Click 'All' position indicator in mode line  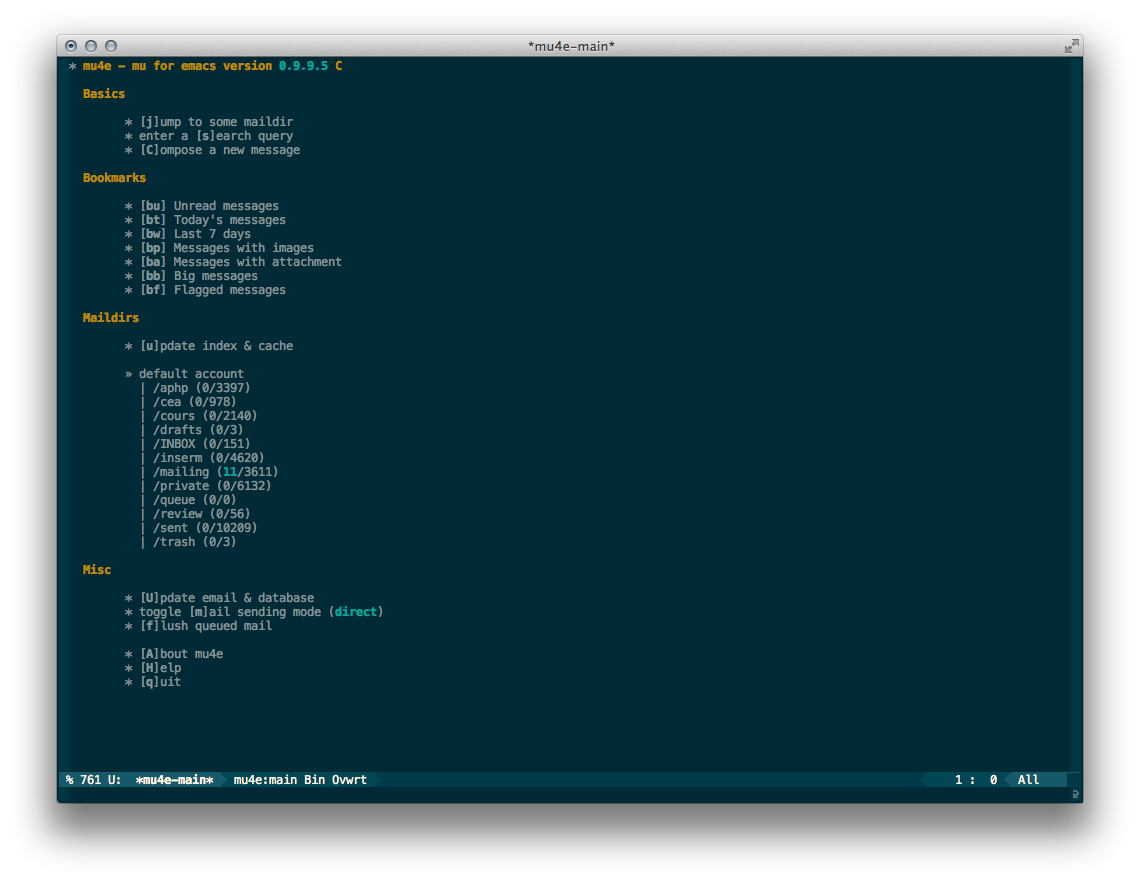pyautogui.click(x=1028, y=779)
